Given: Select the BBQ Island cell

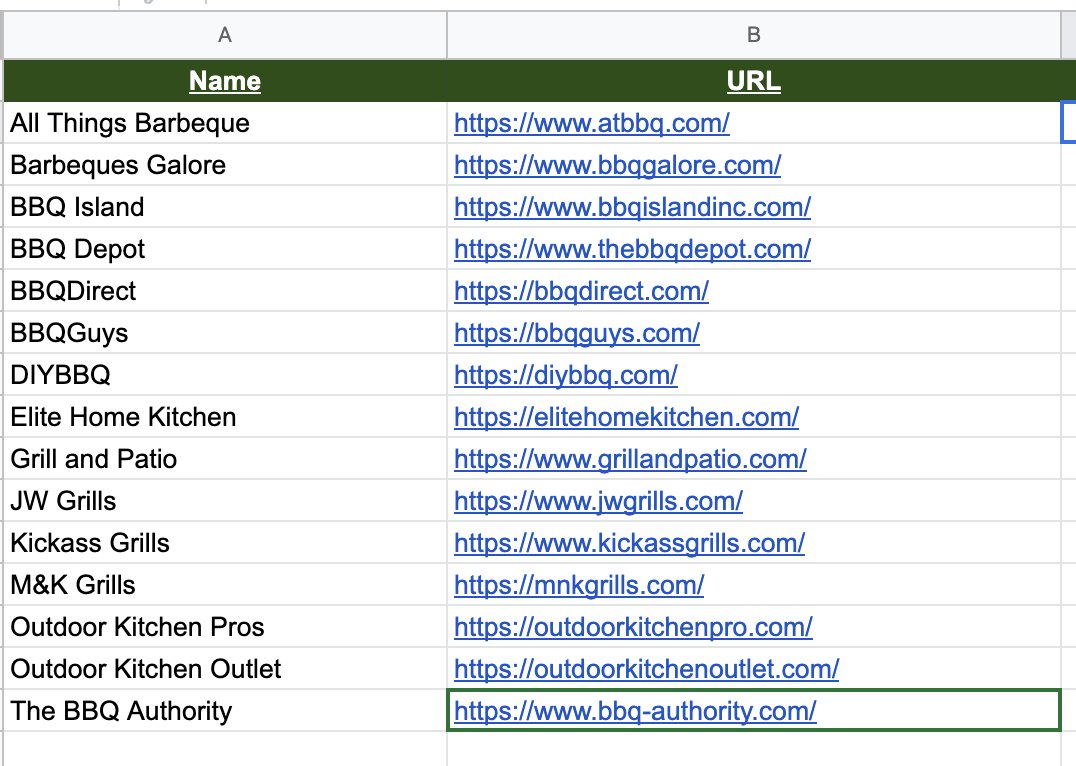Looking at the screenshot, I should coord(225,207).
